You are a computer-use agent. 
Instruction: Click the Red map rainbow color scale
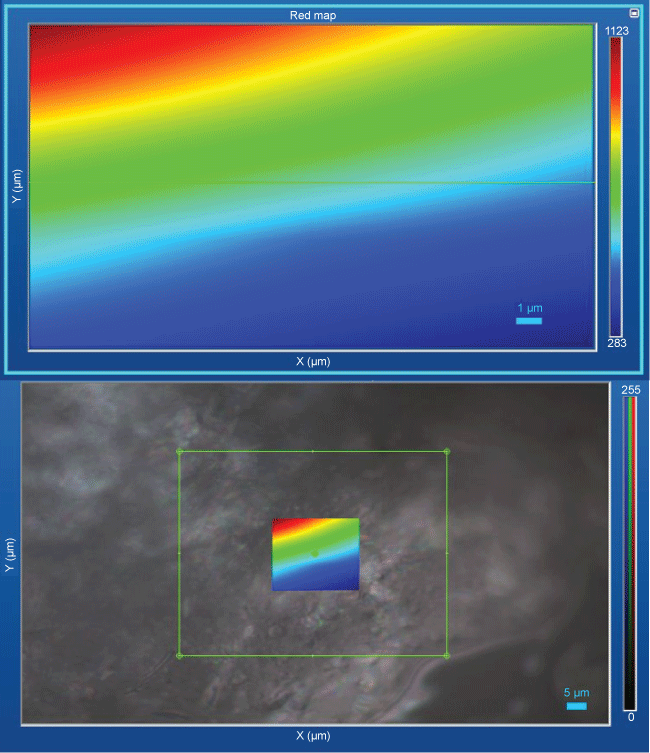[x=617, y=187]
